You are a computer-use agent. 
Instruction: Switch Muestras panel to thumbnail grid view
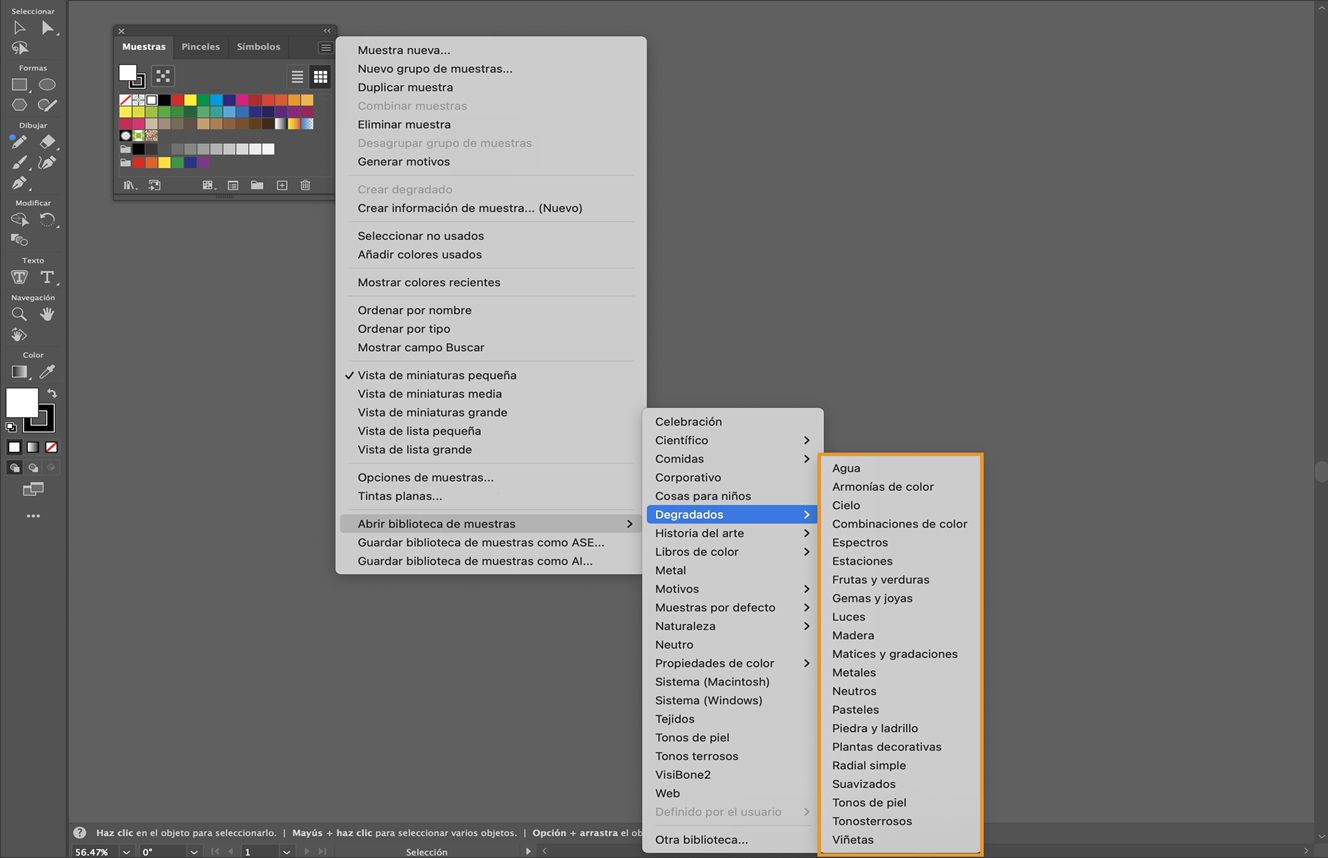point(320,76)
